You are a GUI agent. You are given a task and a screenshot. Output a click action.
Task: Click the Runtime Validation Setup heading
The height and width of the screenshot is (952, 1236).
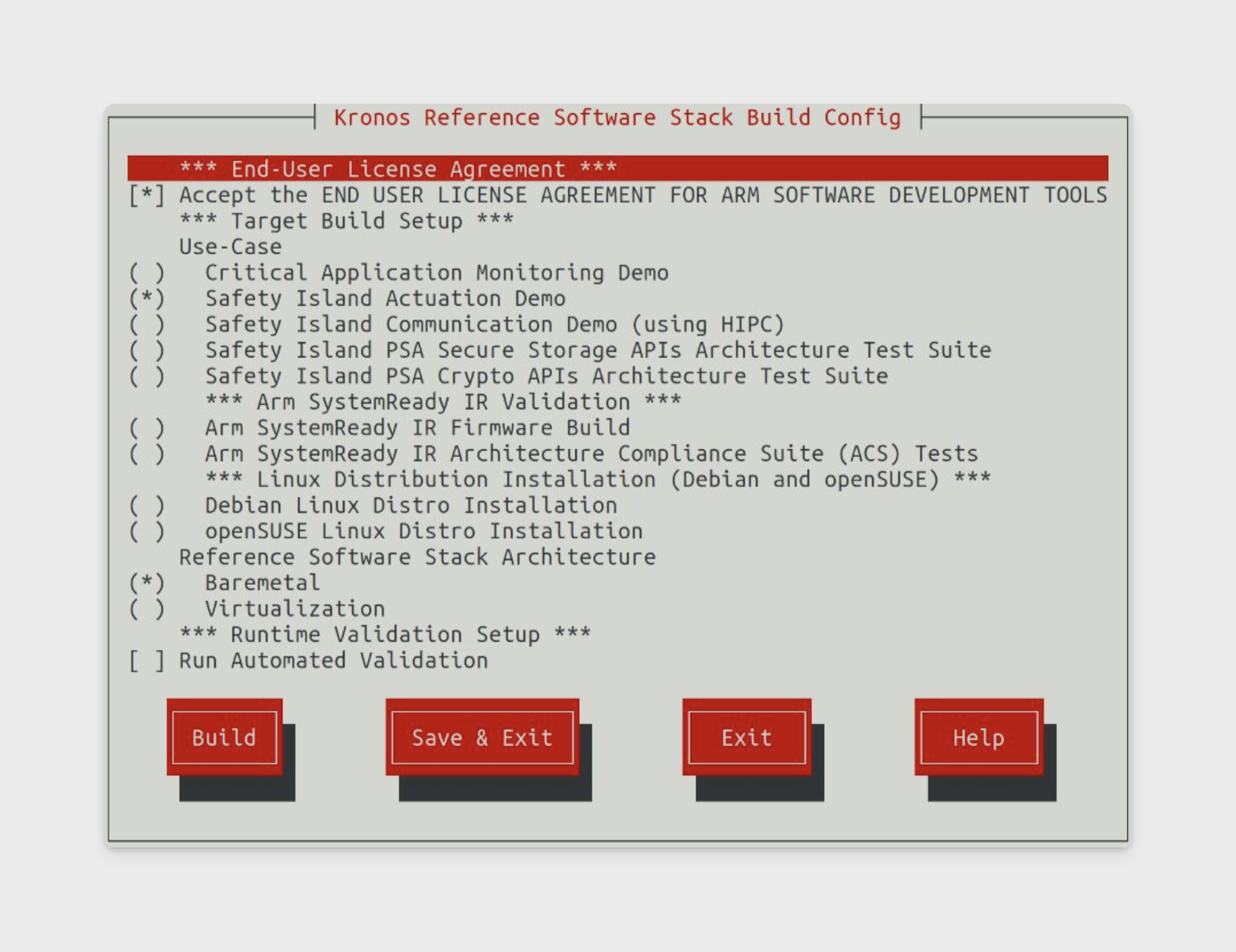pos(385,634)
